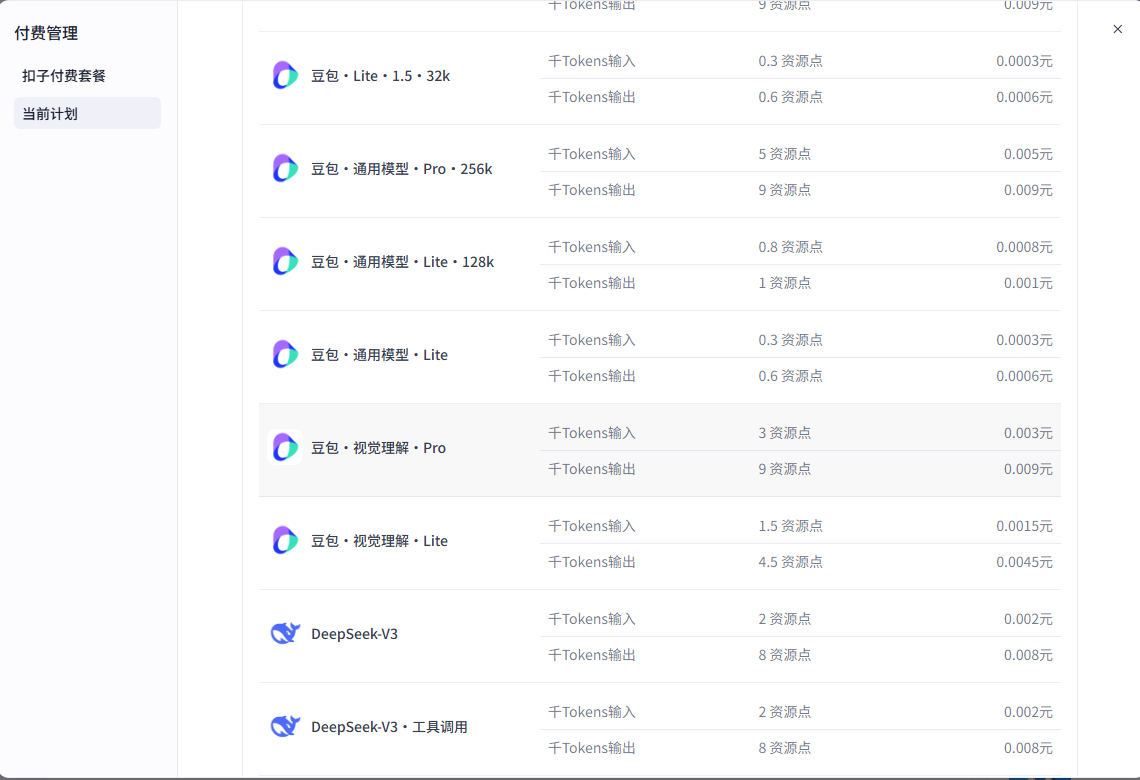
Task: Click the model name 豆包·通用模型·Lite without 128k
Action: 380,355
